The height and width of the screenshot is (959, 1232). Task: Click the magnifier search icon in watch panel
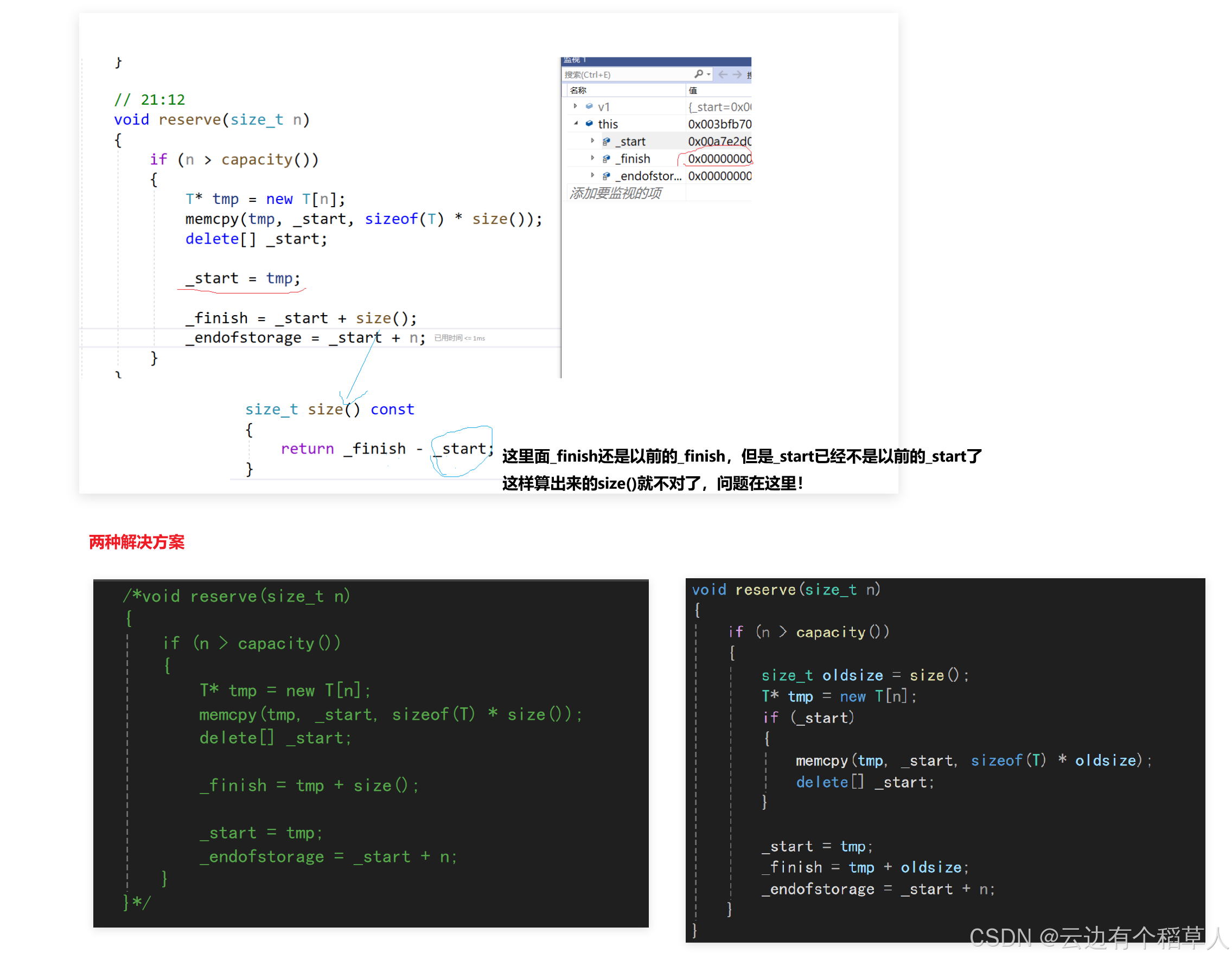pos(698,74)
